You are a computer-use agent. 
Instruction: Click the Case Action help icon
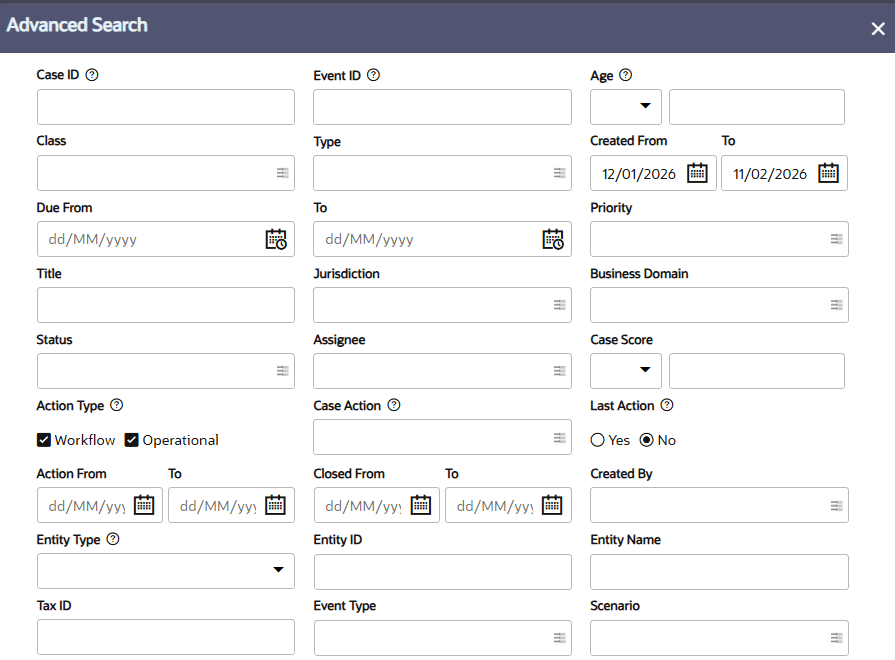[394, 405]
